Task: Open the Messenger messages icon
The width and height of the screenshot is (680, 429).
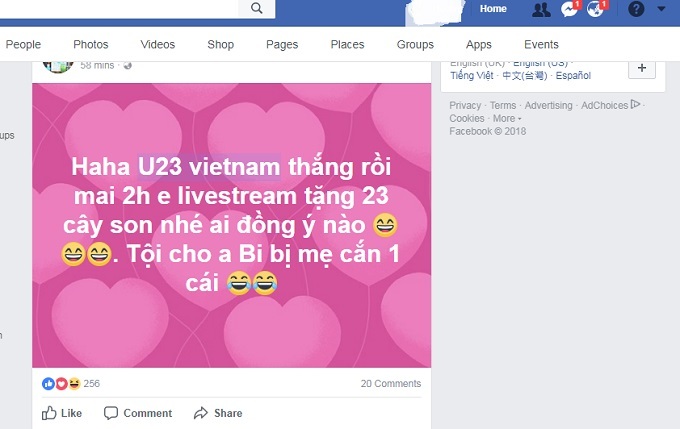Action: (x=569, y=9)
